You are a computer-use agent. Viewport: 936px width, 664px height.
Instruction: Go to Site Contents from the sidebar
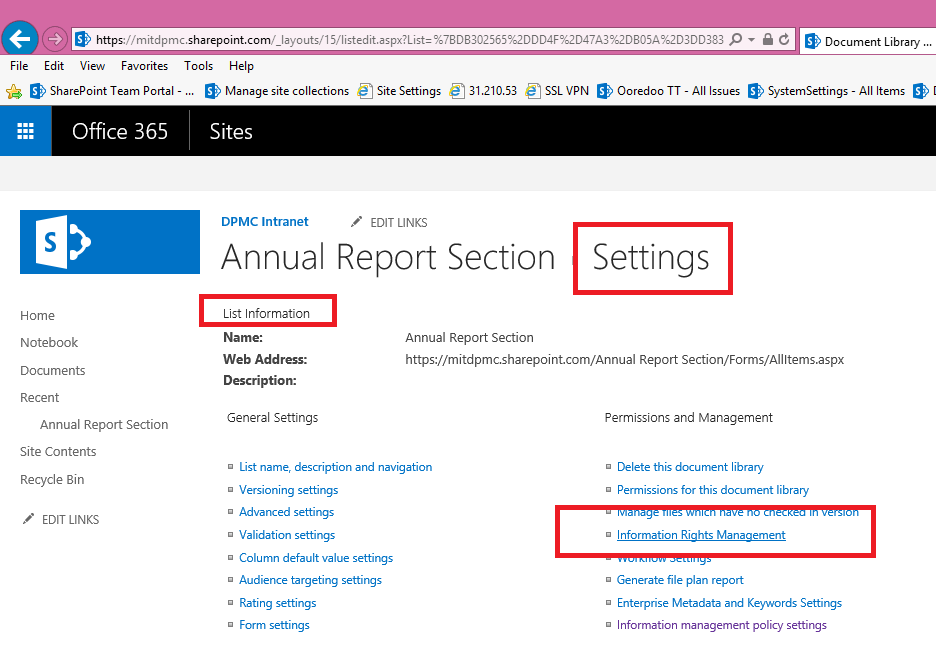57,451
